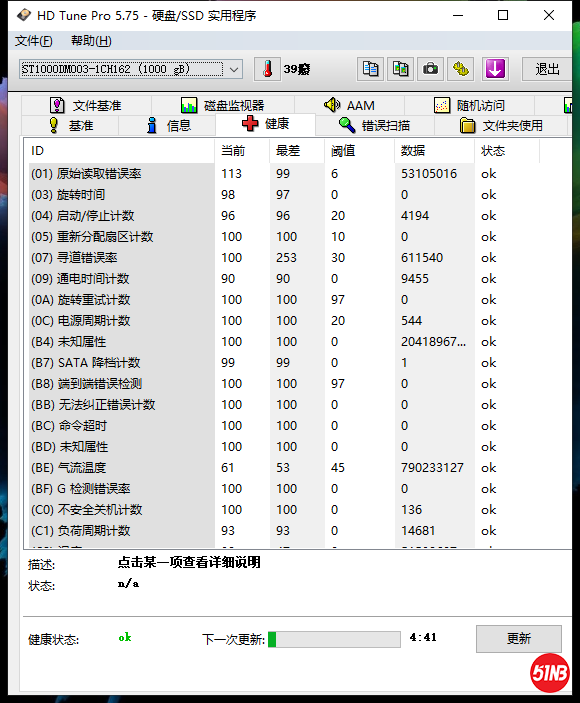580x703 pixels.
Task: Open the drive selection dropdown ST1000DM003
Action: click(x=131, y=69)
